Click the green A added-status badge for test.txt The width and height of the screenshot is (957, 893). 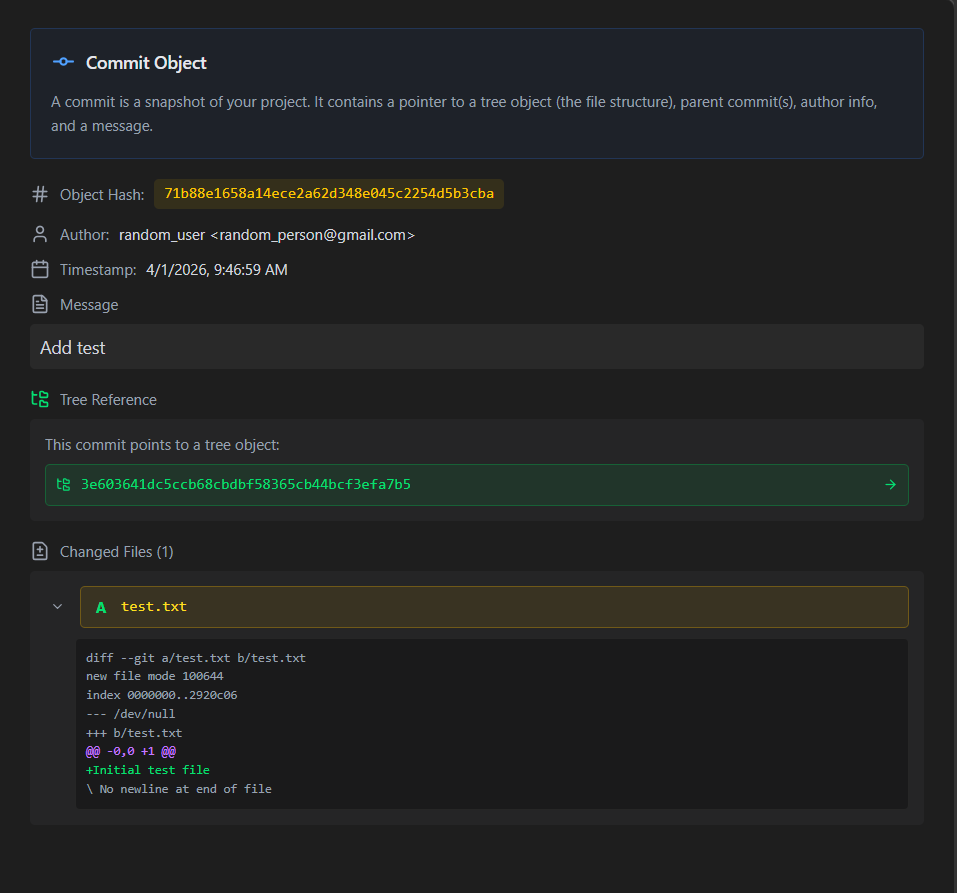point(101,607)
